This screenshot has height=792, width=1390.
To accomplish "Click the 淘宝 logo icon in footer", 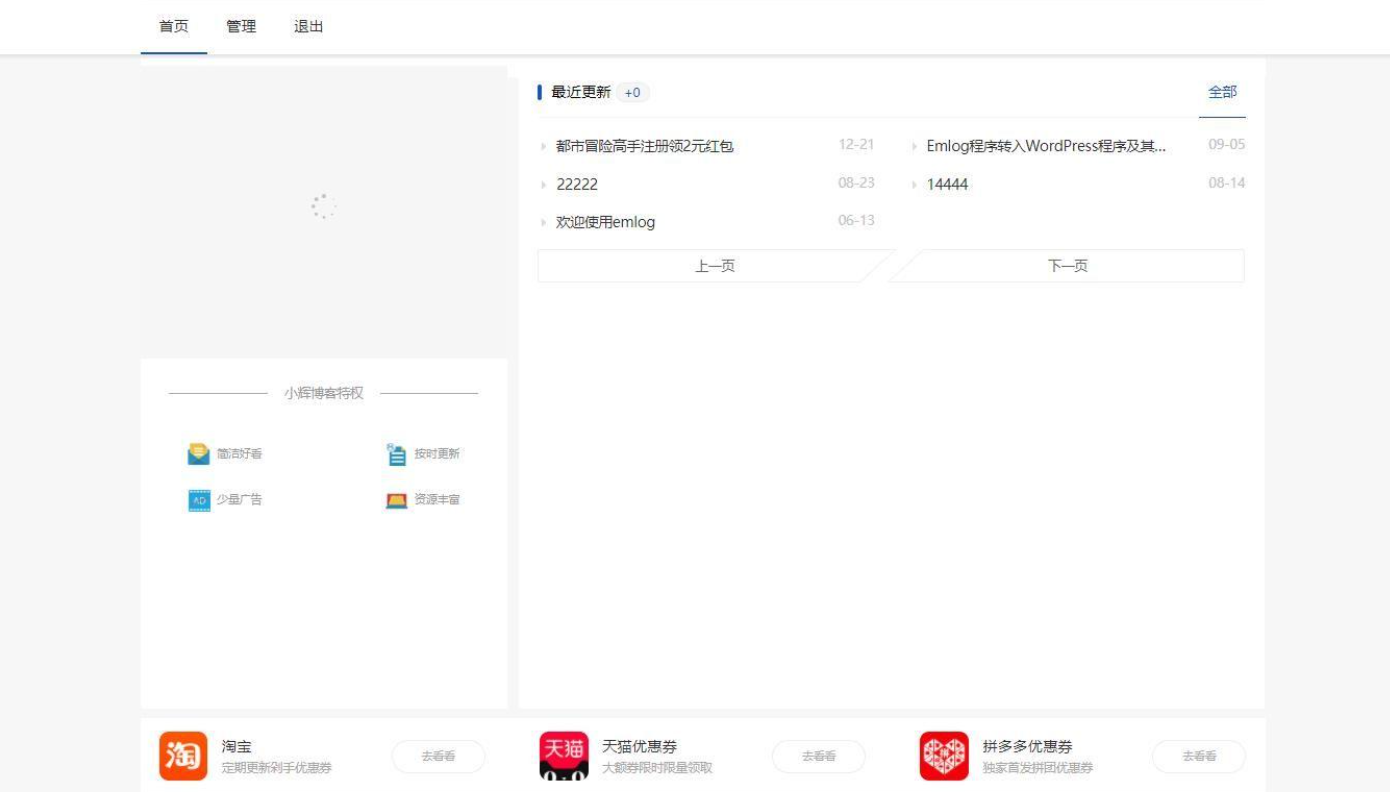I will click(x=181, y=756).
